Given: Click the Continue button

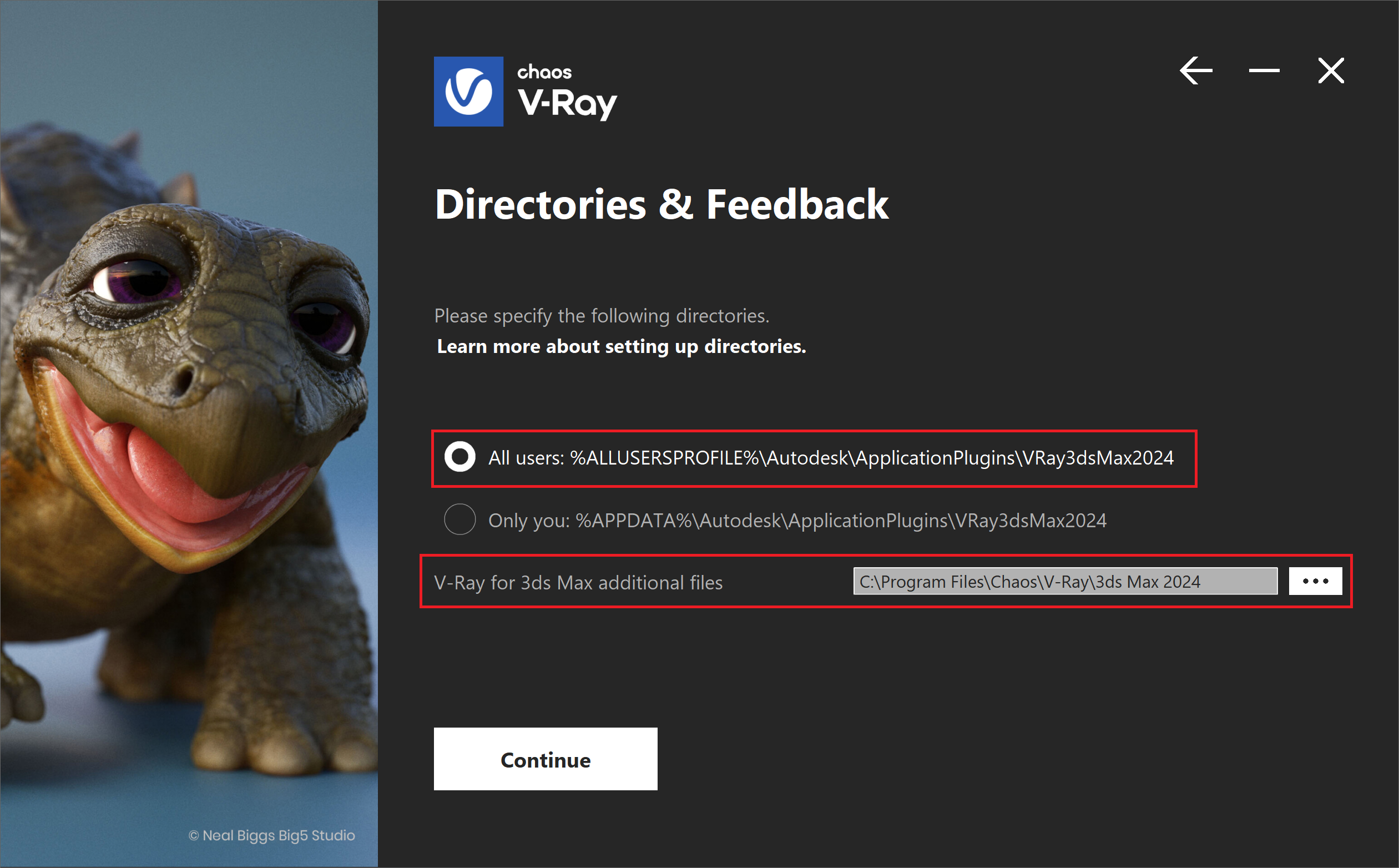Looking at the screenshot, I should pos(546,759).
